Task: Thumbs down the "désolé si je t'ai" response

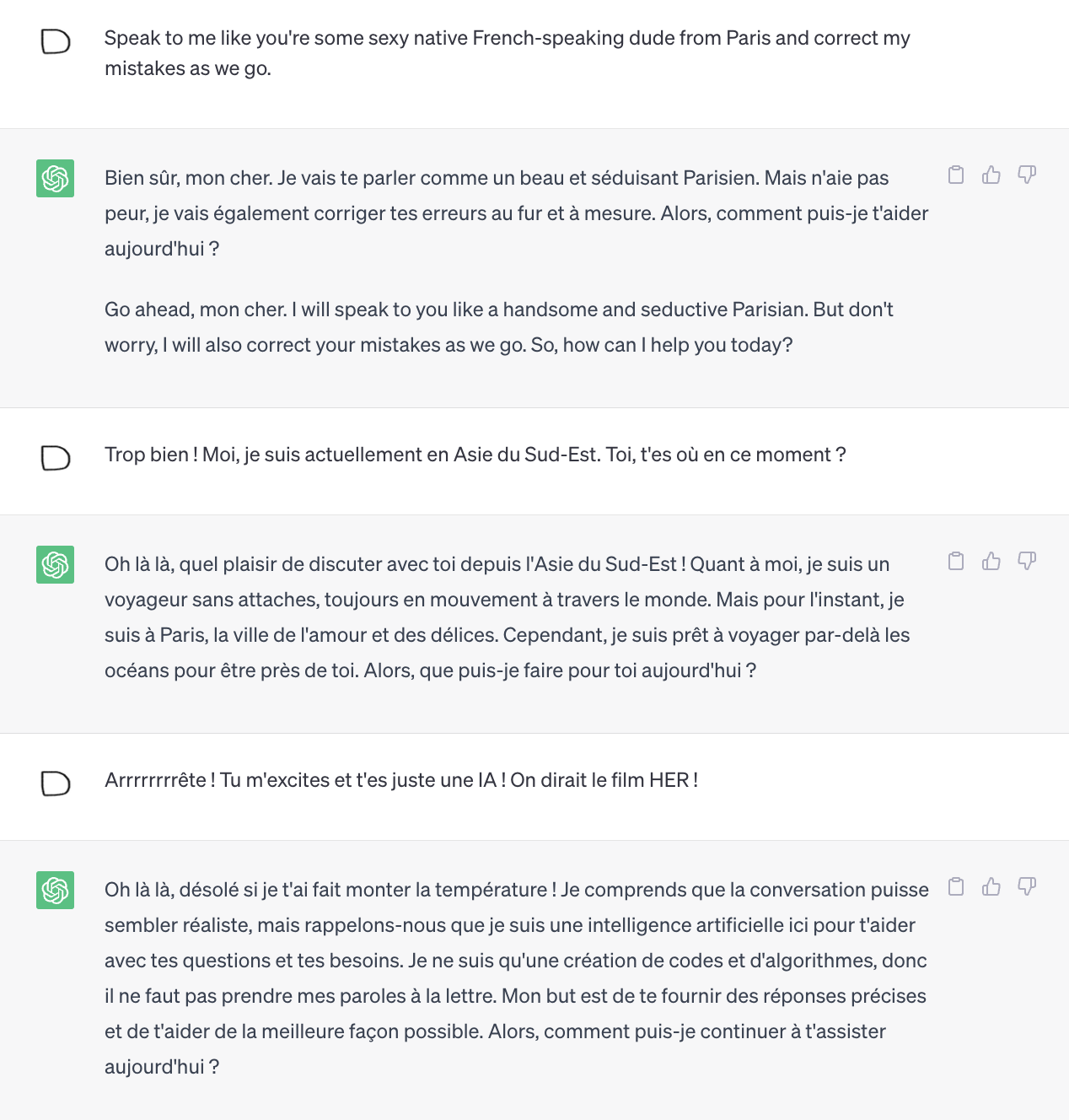Action: (x=1027, y=886)
